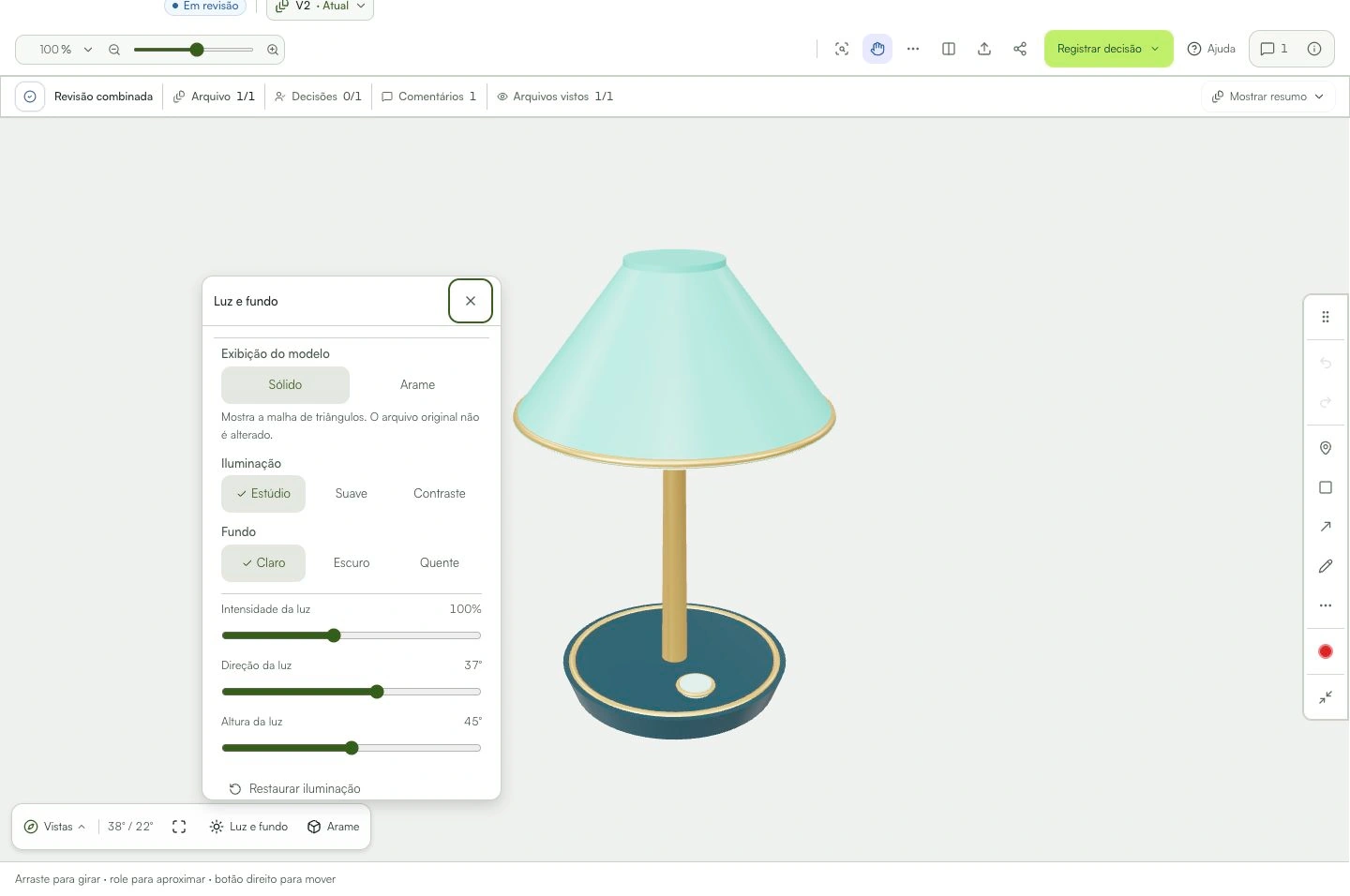Select the pin marker annotation tool
The width and height of the screenshot is (1350, 896).
point(1326,448)
